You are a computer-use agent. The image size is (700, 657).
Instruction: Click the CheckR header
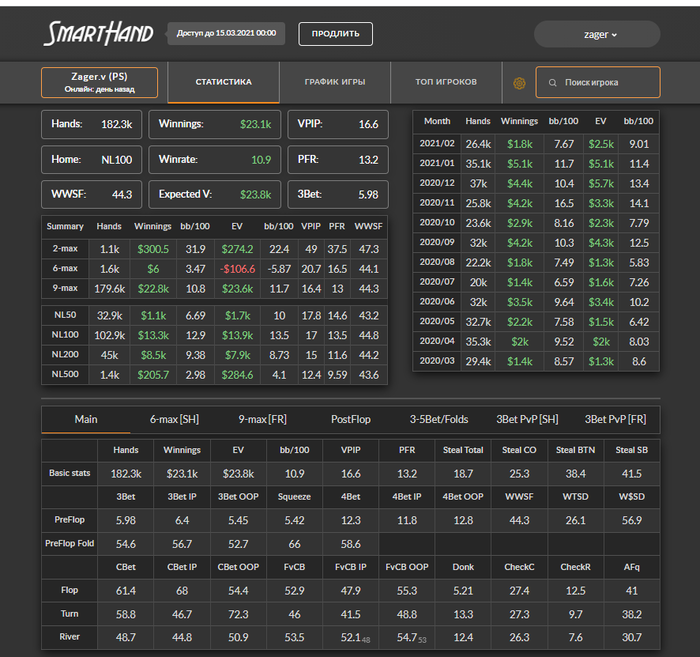(575, 567)
